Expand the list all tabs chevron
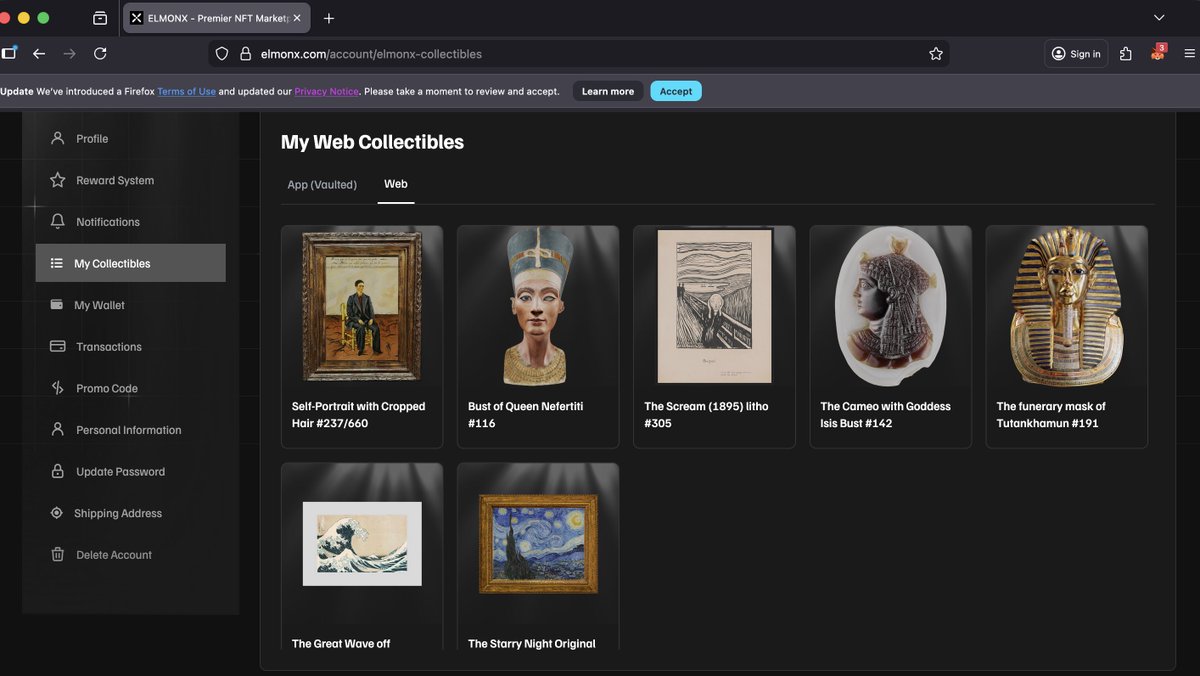This screenshot has width=1200, height=676. click(1159, 18)
